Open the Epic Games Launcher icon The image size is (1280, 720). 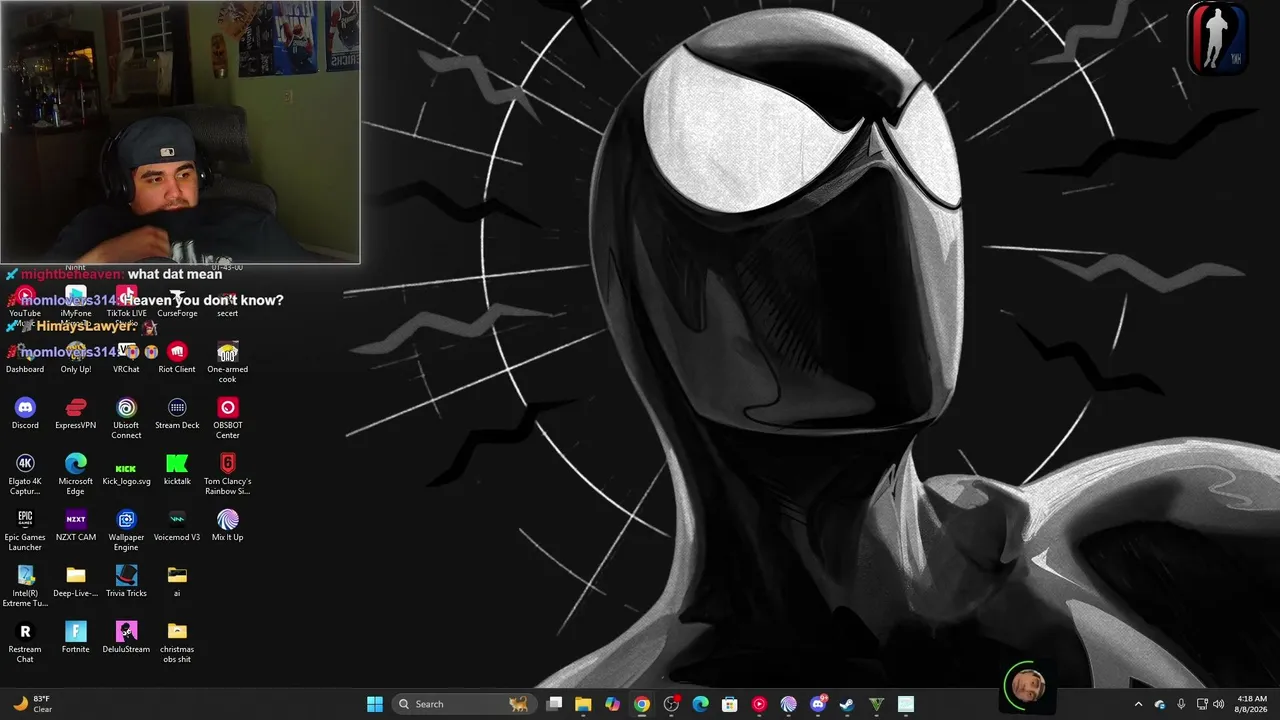(x=25, y=530)
